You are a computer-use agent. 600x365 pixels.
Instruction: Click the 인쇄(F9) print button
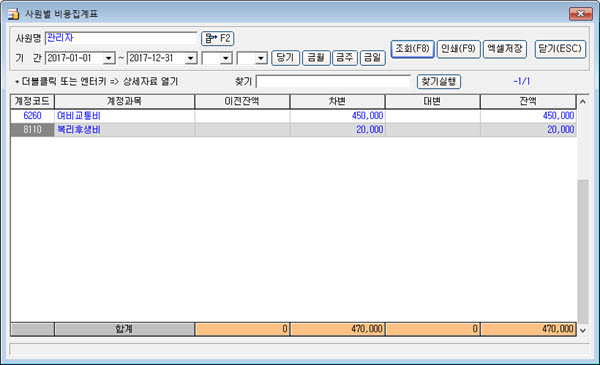click(x=458, y=49)
